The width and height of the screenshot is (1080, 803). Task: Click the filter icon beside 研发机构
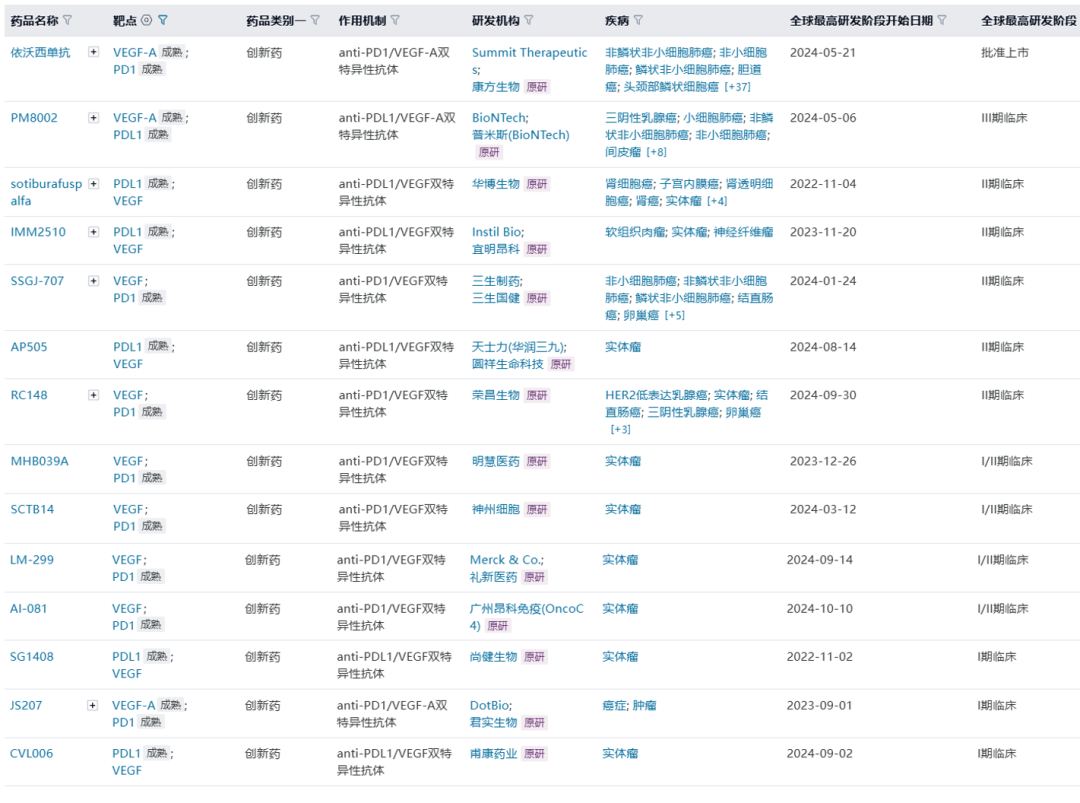click(x=529, y=20)
